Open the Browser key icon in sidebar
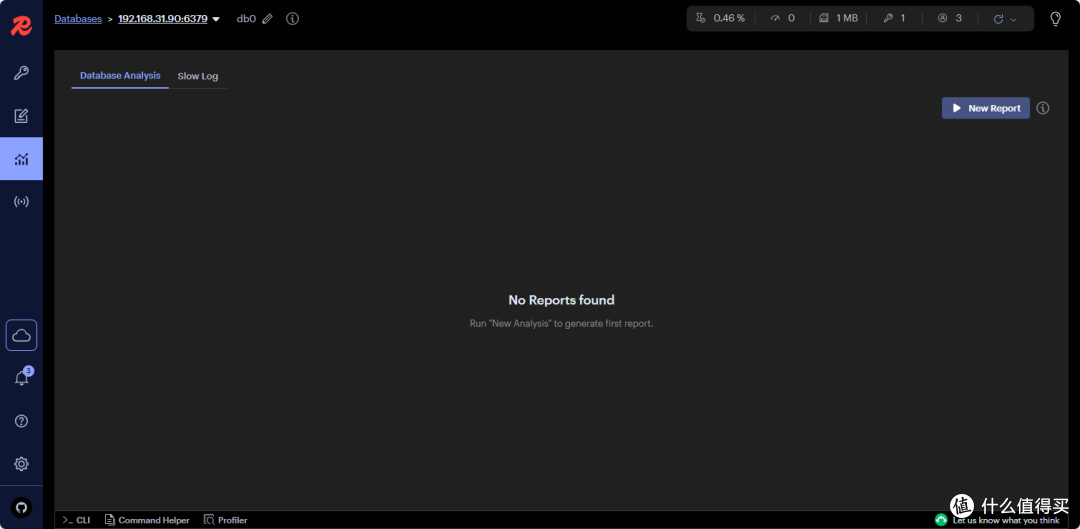Screen dimensions: 1080x529 point(21,73)
